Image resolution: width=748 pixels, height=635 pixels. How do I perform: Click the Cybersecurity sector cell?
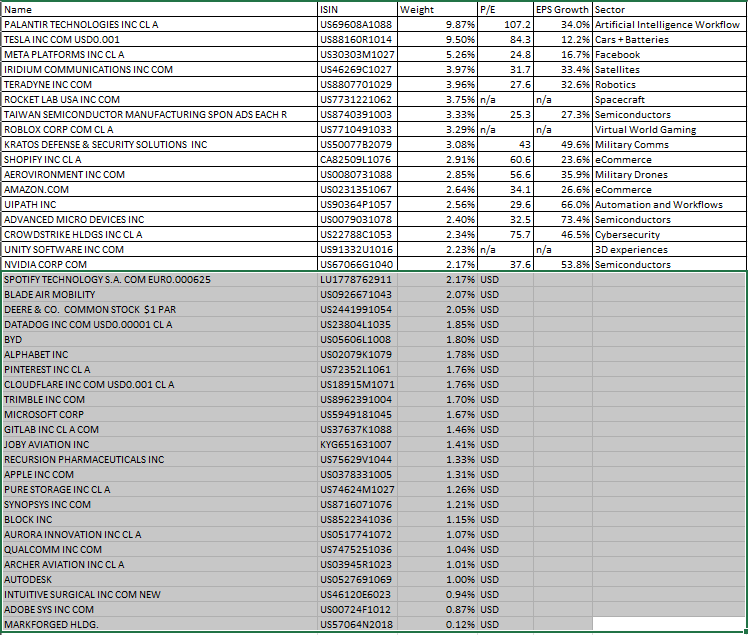670,235
